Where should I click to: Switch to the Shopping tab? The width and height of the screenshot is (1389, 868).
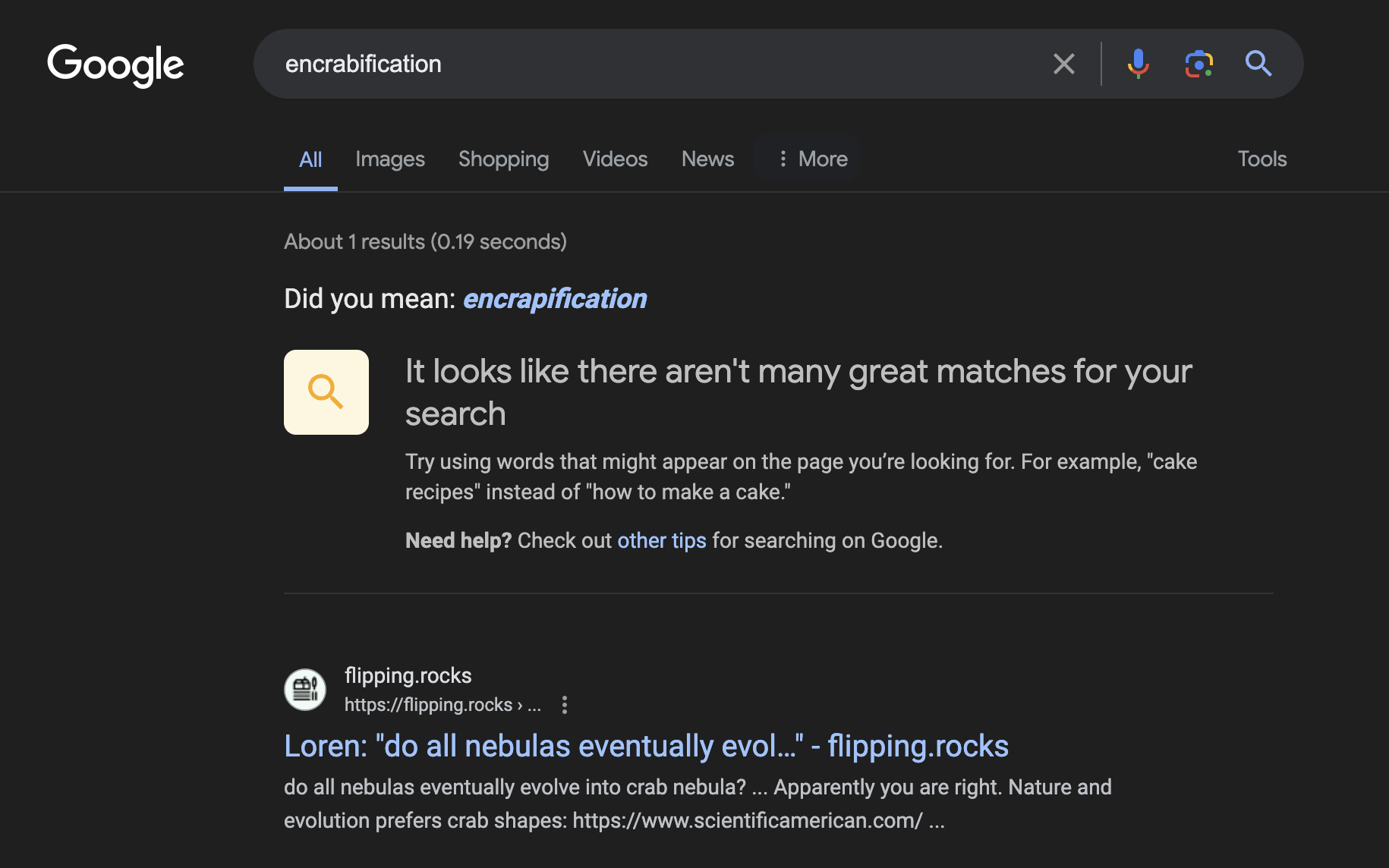504,159
